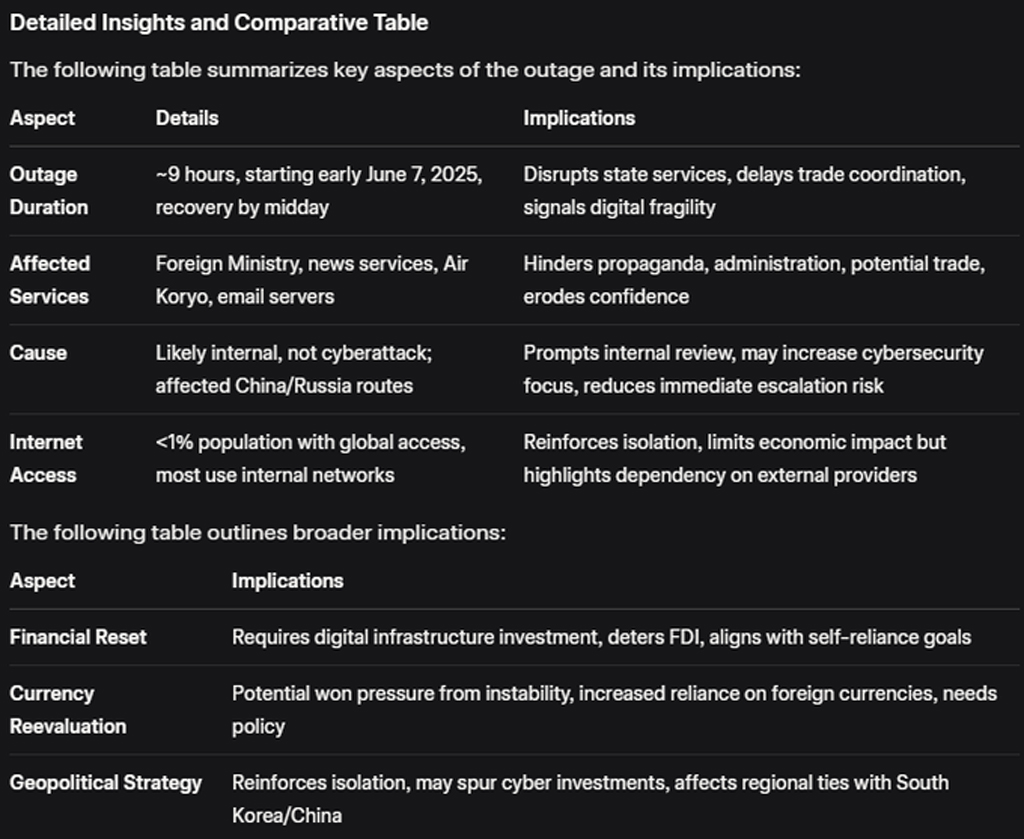Click the "Disrupts state services" implications cell

744,190
